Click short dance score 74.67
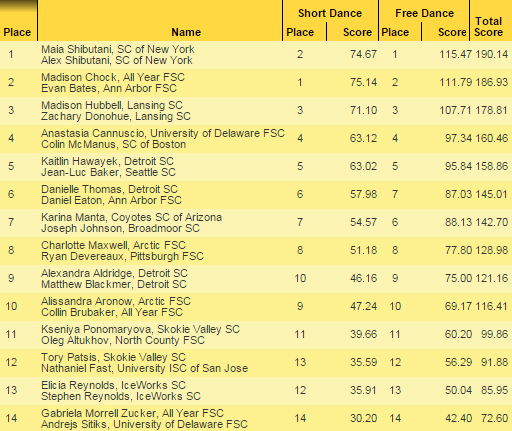512x431 pixels. [363, 54]
